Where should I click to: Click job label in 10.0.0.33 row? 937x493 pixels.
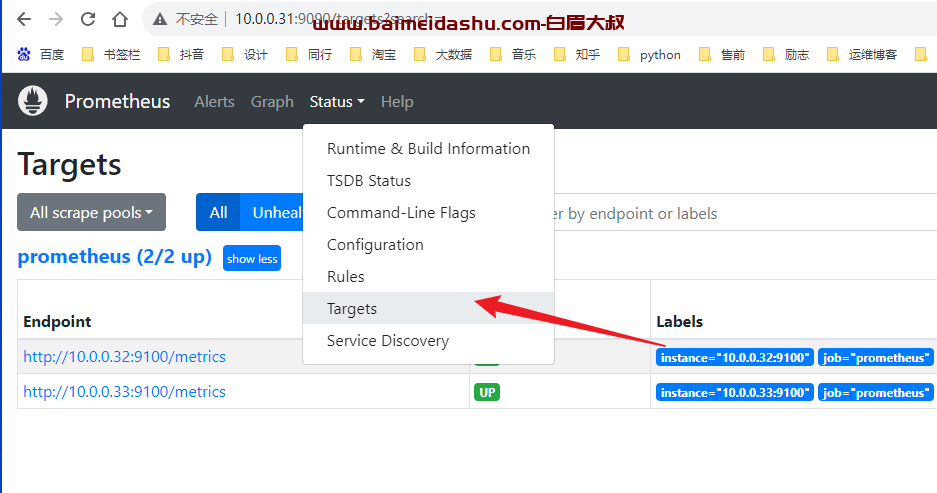click(875, 393)
